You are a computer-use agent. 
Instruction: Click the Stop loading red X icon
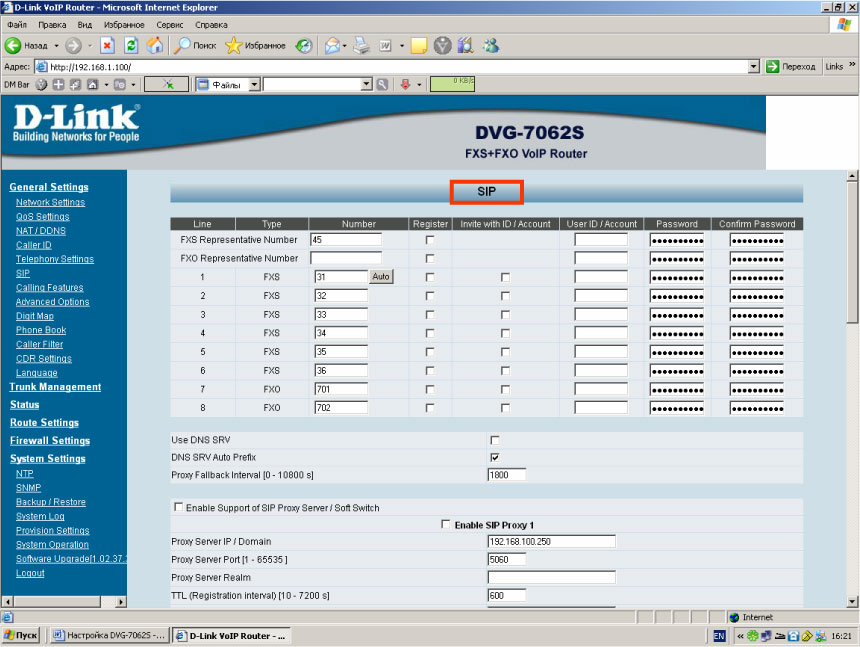(107, 45)
